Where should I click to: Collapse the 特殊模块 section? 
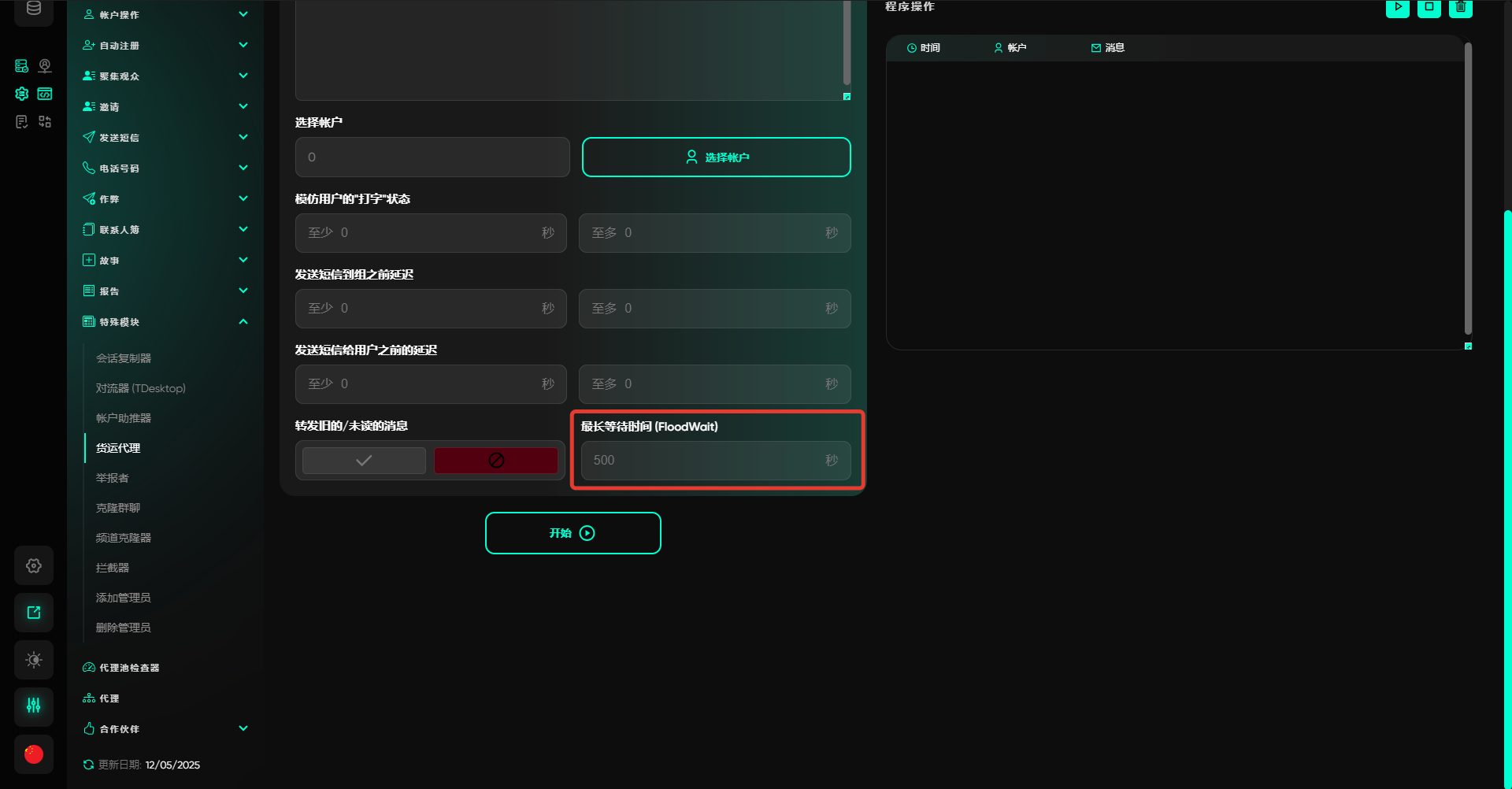243,322
